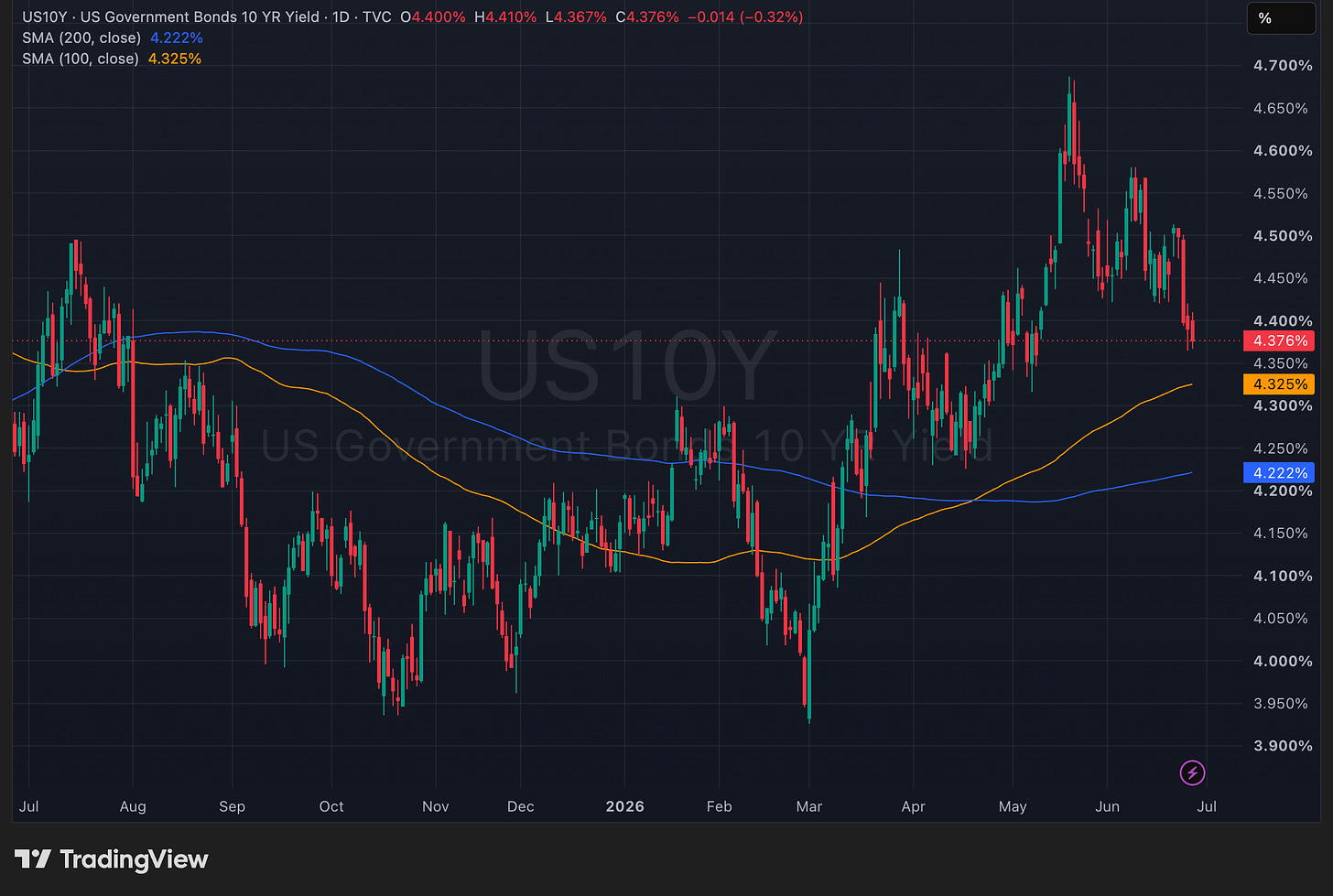Click the 4.150% price axis label
1333x896 pixels.
[1280, 533]
